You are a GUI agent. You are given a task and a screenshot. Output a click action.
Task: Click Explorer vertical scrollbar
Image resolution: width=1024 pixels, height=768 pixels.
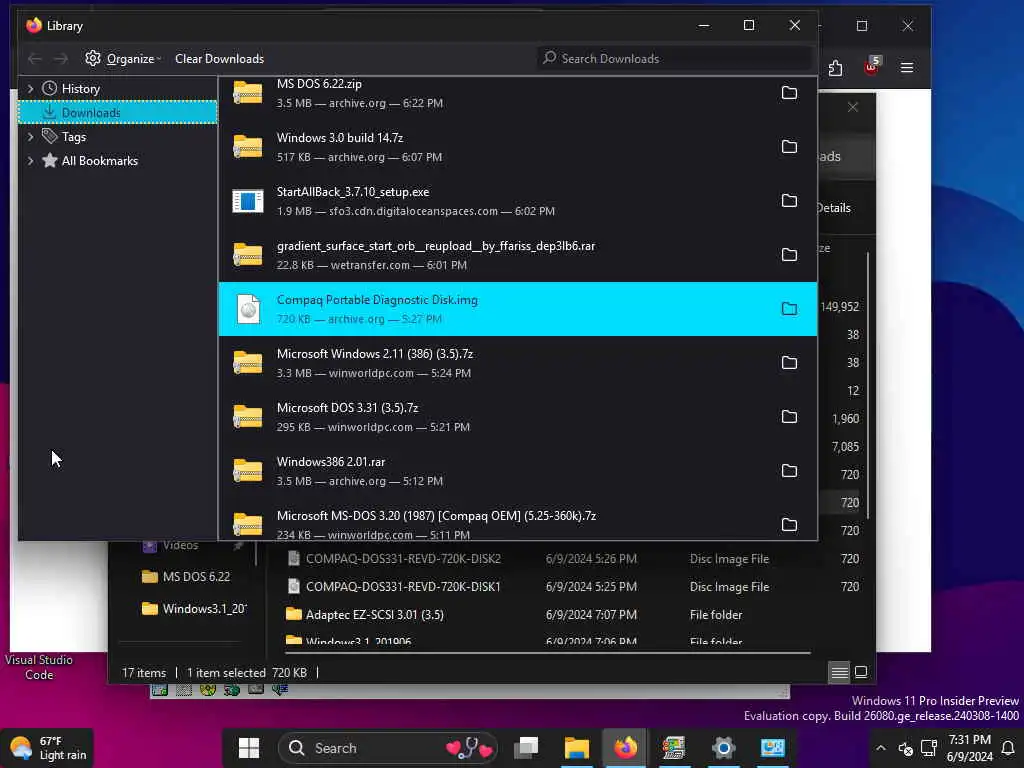click(868, 385)
